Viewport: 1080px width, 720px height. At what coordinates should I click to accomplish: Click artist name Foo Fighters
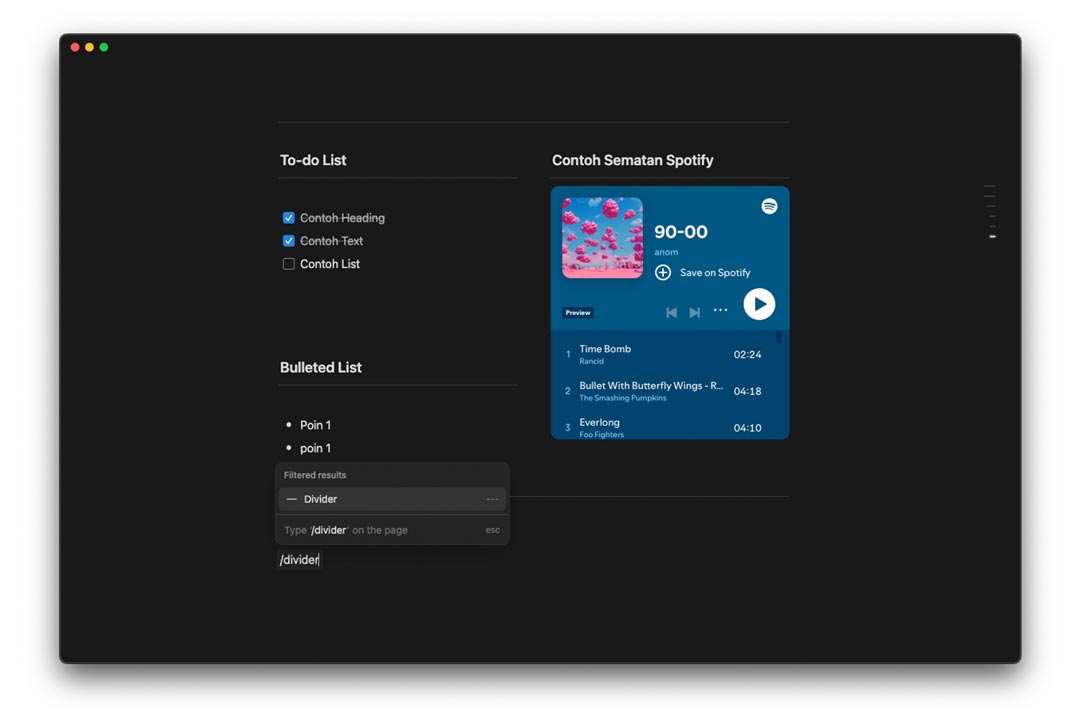coord(601,435)
